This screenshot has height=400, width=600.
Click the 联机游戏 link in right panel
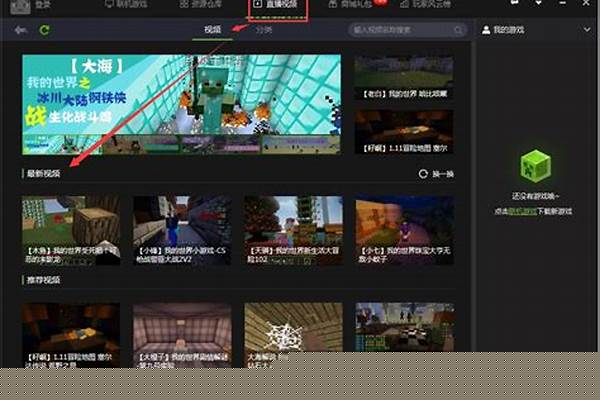(524, 211)
